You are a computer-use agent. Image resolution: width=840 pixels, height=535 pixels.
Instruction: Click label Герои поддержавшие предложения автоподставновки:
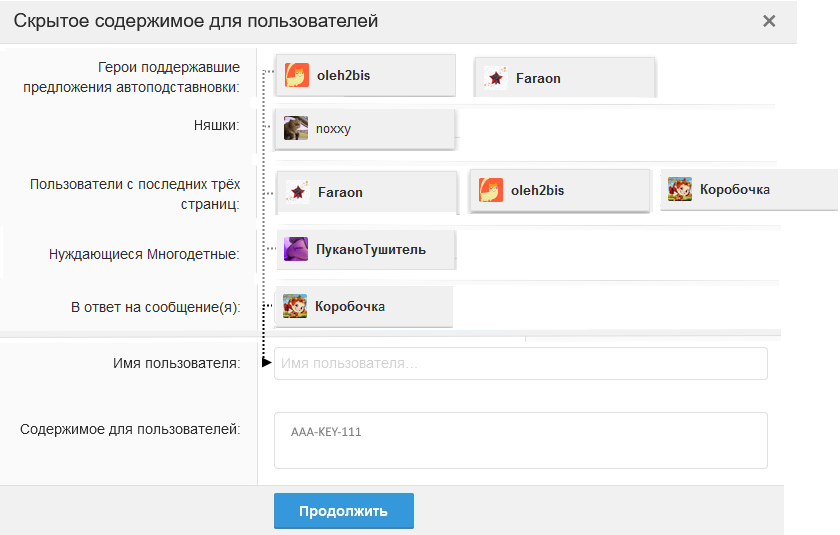131,77
